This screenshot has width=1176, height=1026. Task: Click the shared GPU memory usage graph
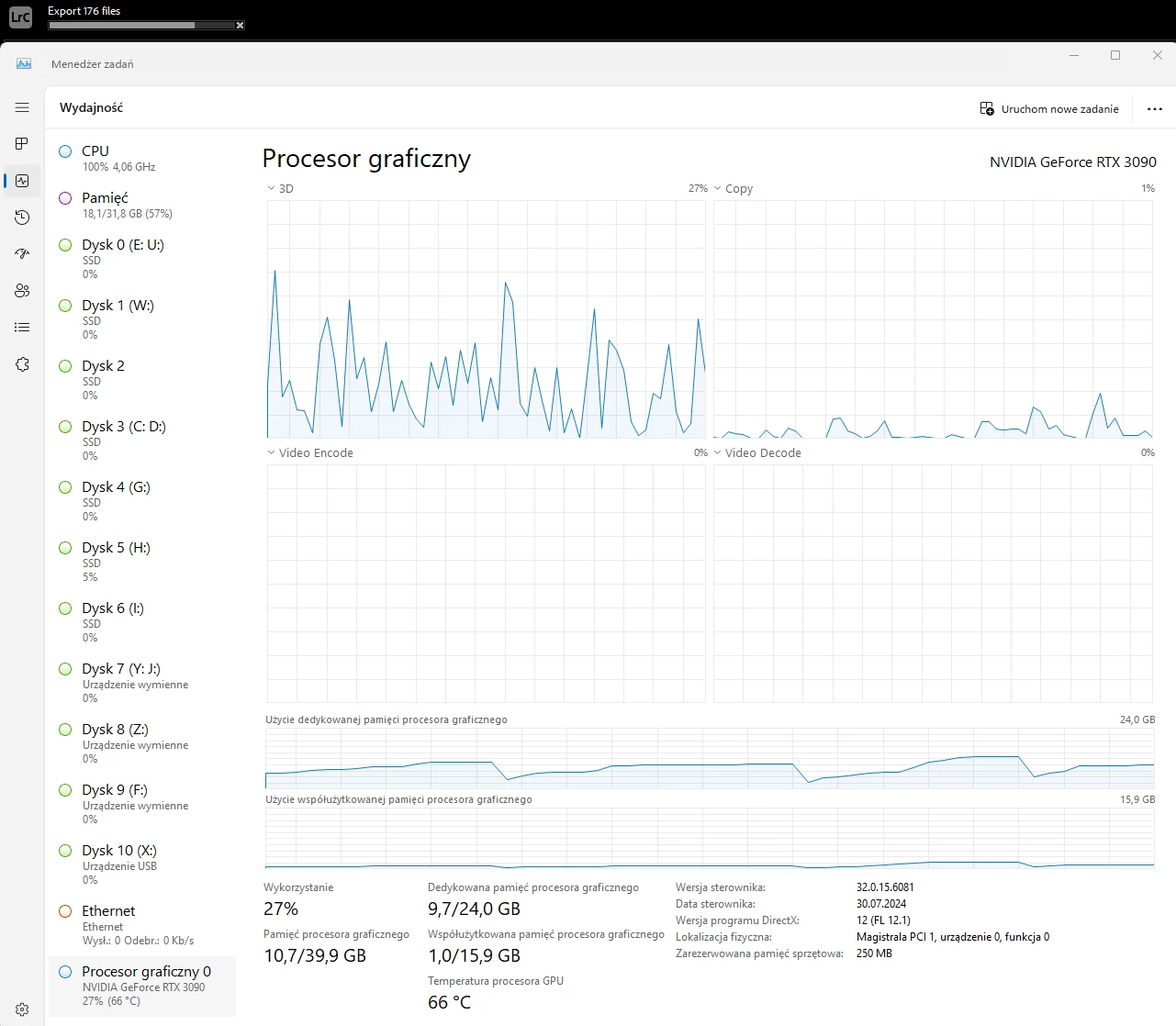point(710,838)
